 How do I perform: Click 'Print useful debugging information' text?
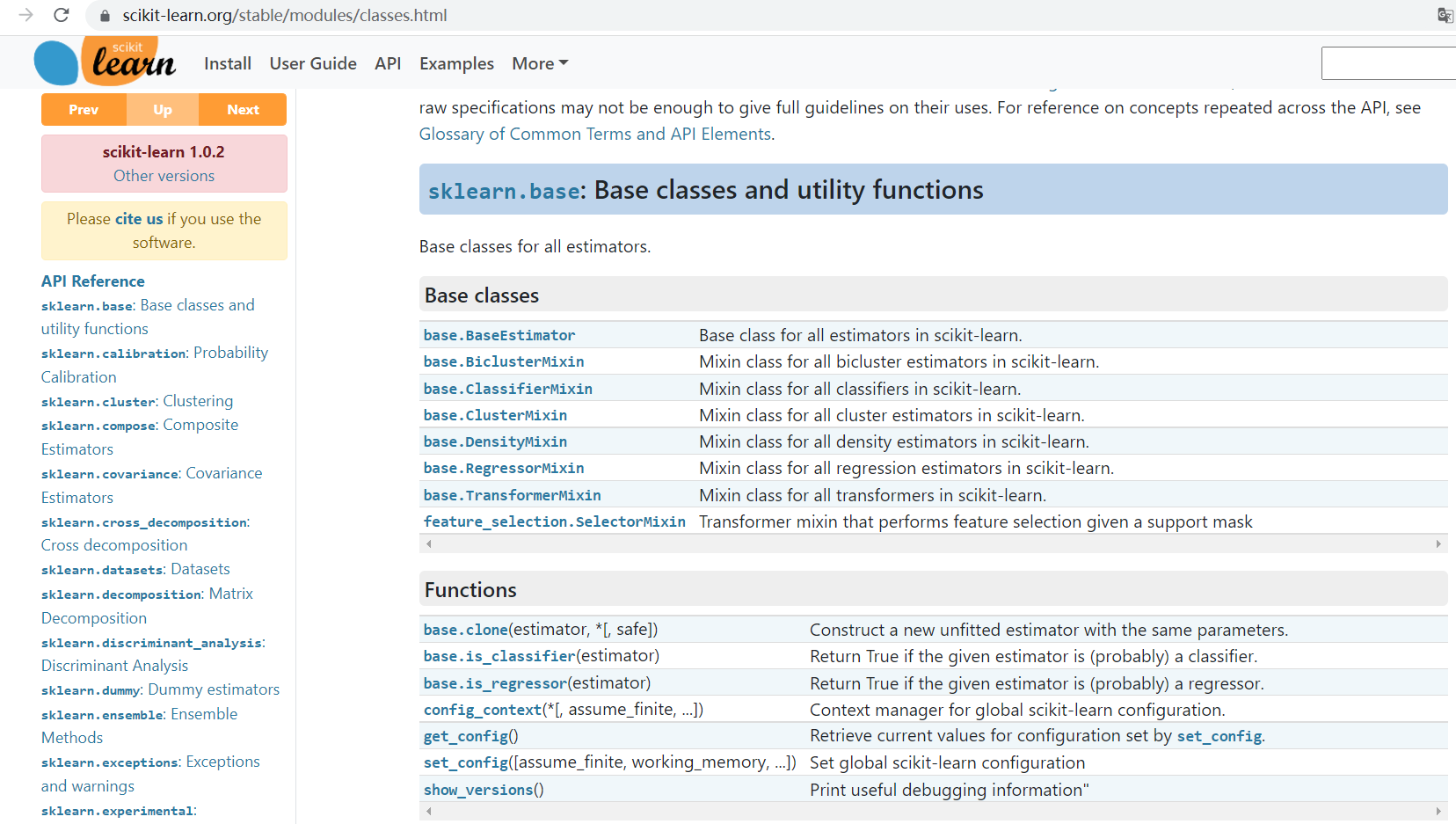click(x=949, y=790)
